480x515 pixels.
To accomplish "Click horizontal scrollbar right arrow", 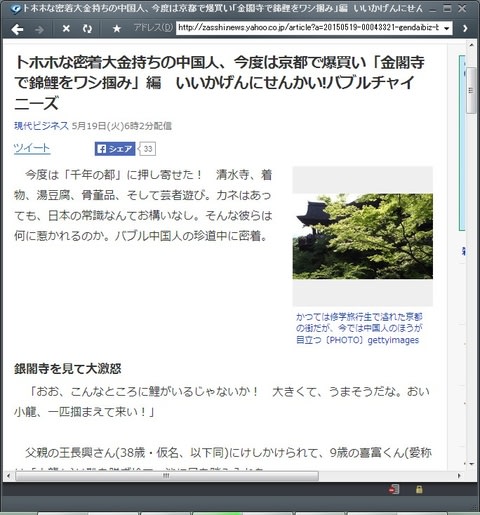I will click(x=459, y=476).
